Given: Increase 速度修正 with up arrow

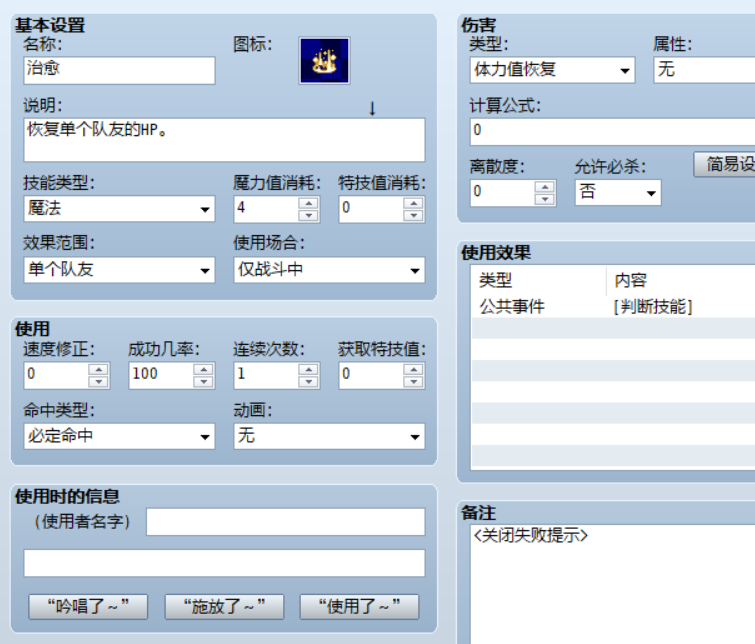Looking at the screenshot, I should point(98,370).
